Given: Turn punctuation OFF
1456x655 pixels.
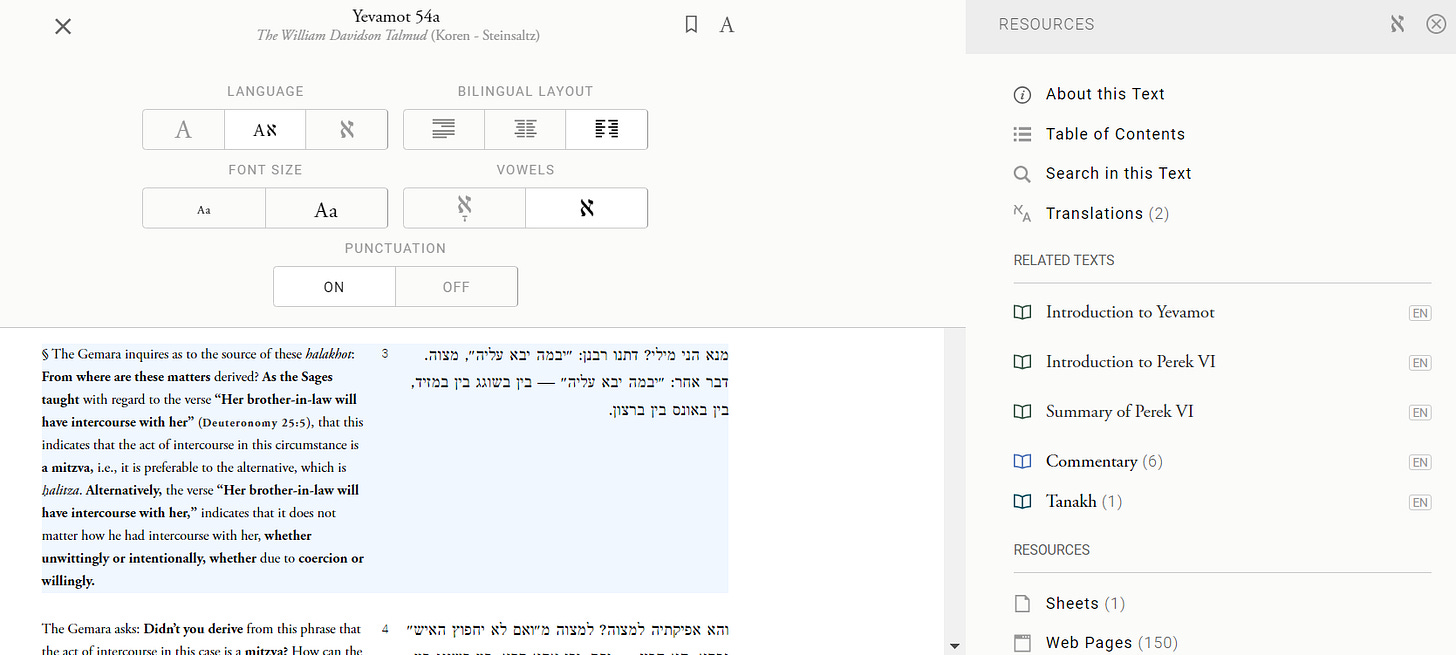Looking at the screenshot, I should [x=456, y=287].
